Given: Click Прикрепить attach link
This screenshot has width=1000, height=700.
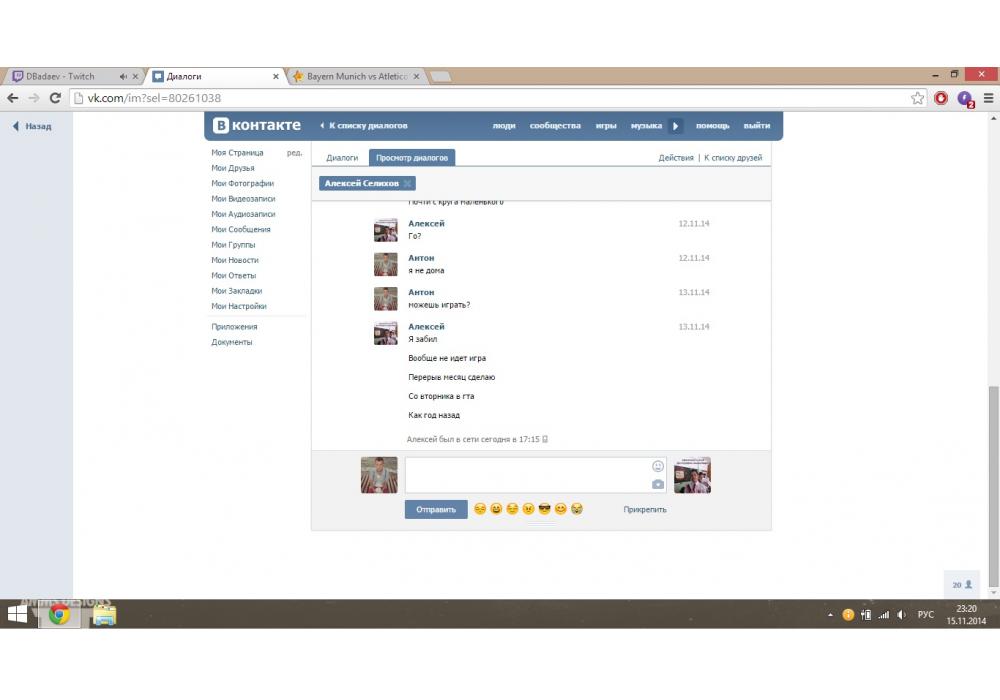Looking at the screenshot, I should tap(645, 509).
